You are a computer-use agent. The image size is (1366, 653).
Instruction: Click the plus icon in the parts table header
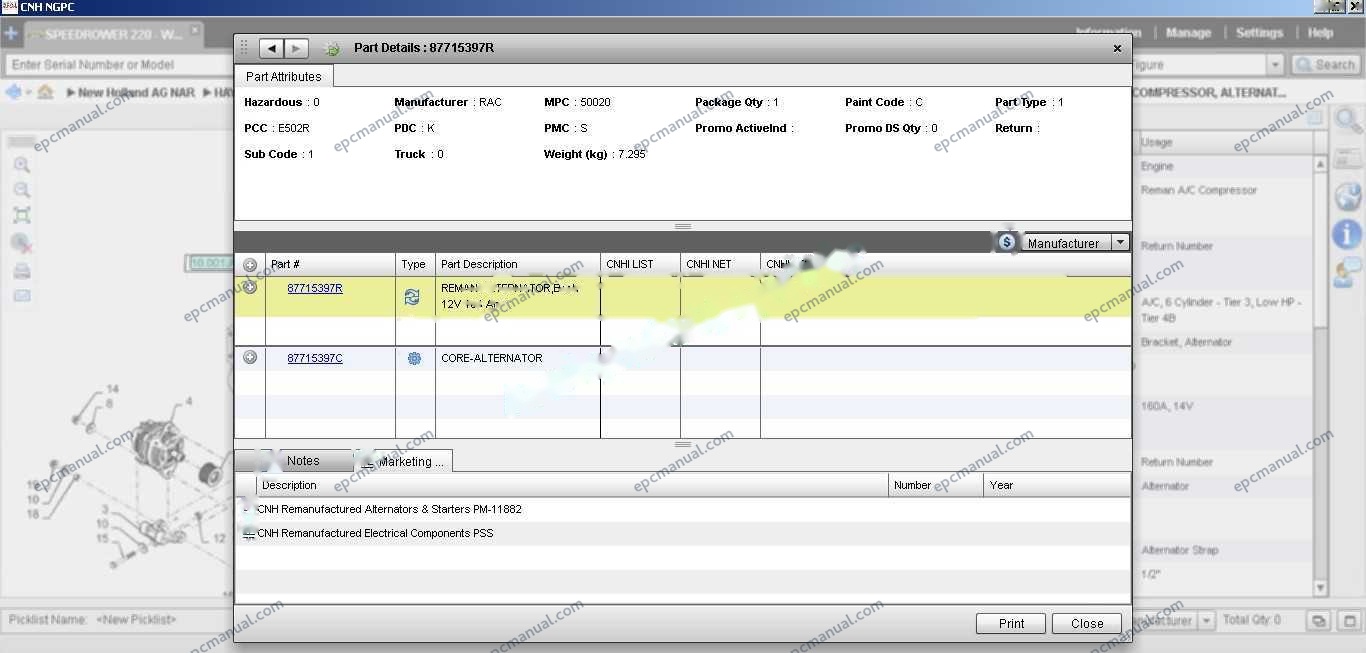coord(250,265)
